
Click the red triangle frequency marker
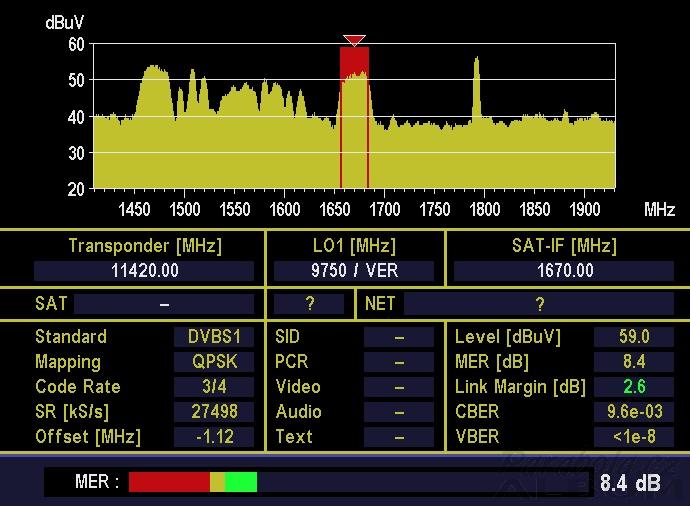(x=354, y=40)
